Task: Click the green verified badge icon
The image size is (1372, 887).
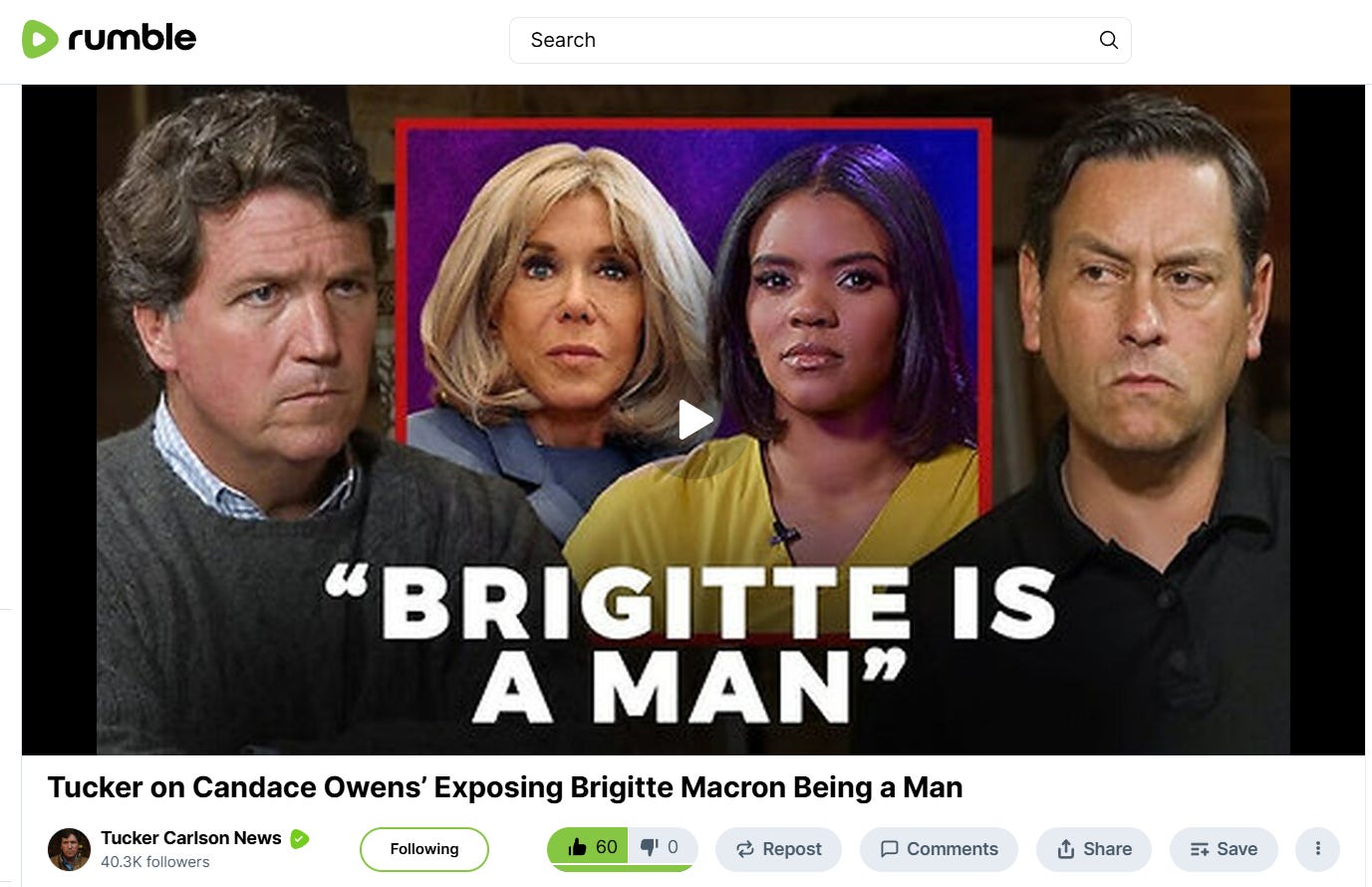Action: coord(299,839)
